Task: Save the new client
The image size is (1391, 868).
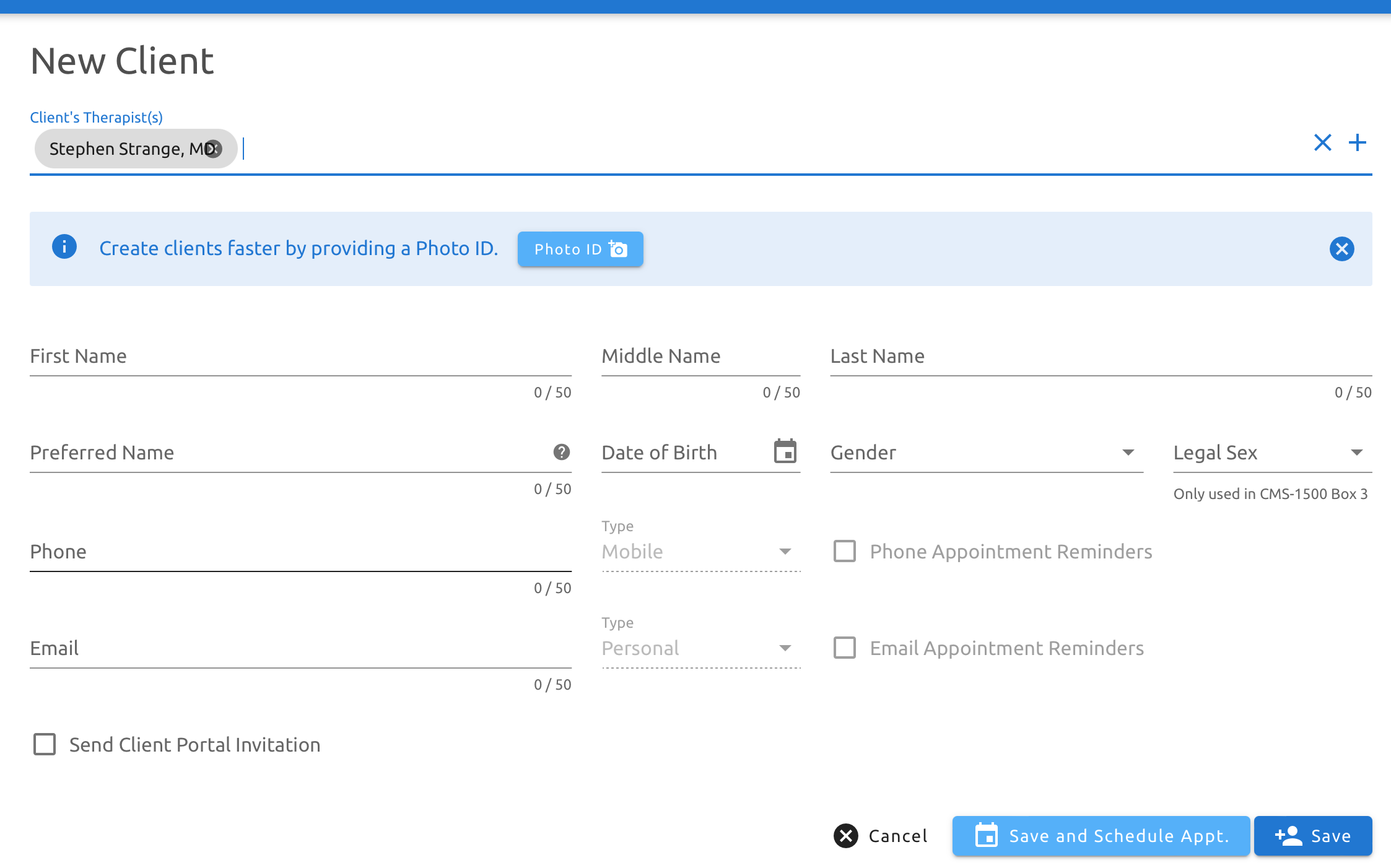Action: pyautogui.click(x=1313, y=836)
